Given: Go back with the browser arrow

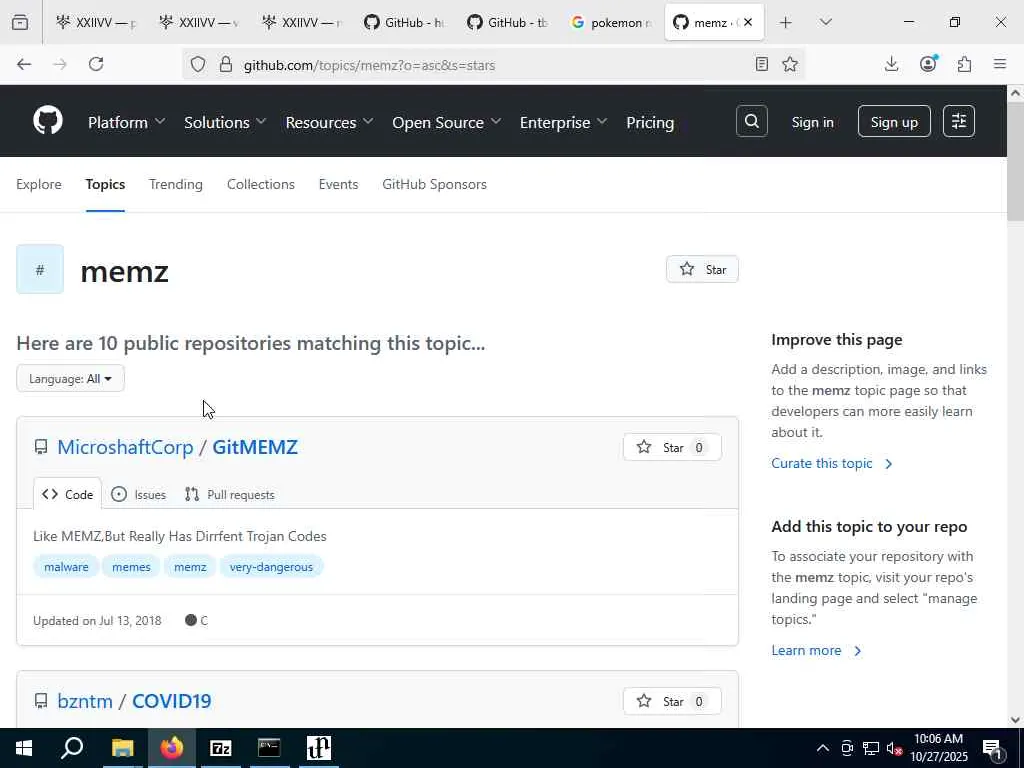Looking at the screenshot, I should [x=24, y=64].
